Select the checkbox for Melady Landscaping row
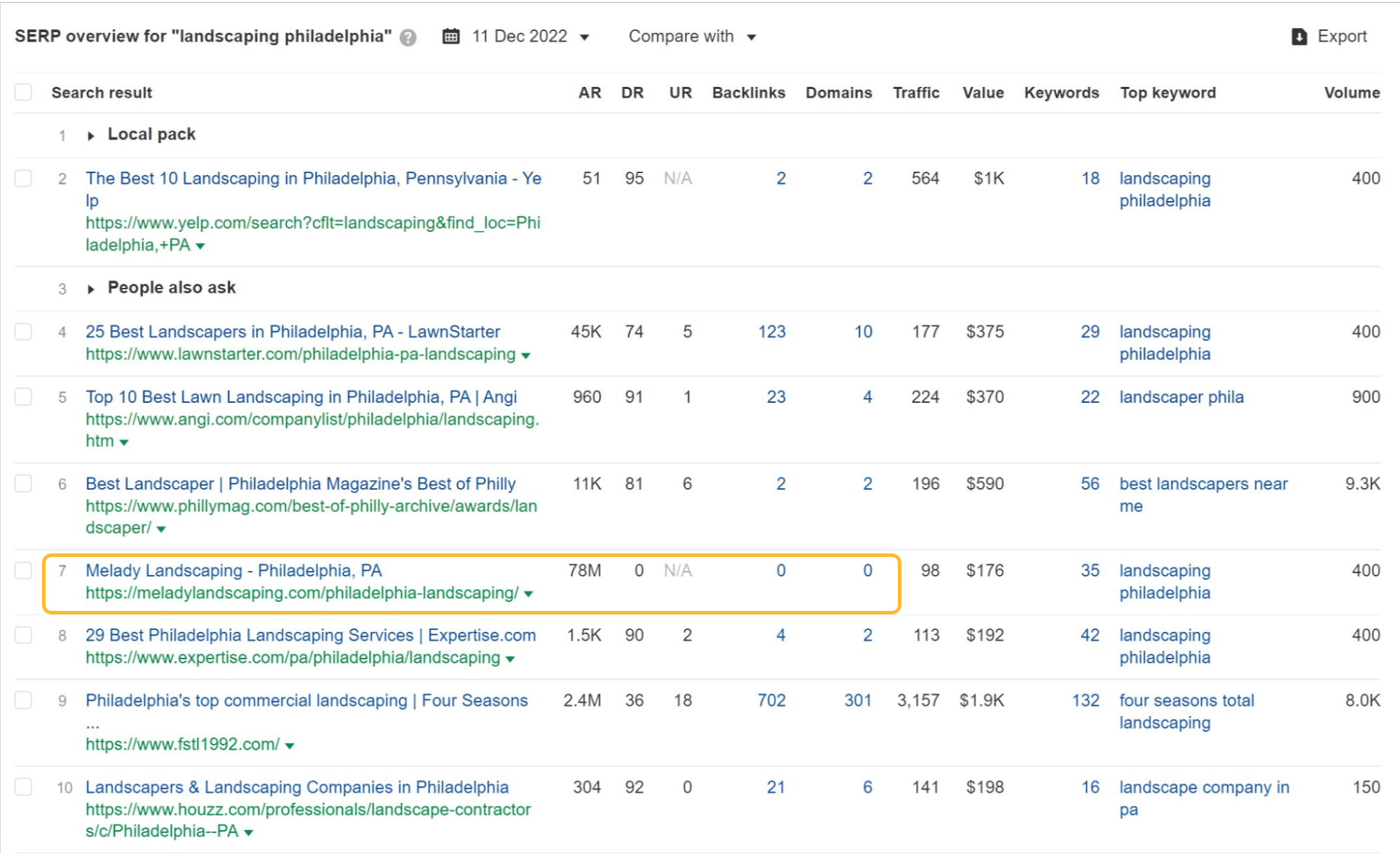 pyautogui.click(x=23, y=571)
